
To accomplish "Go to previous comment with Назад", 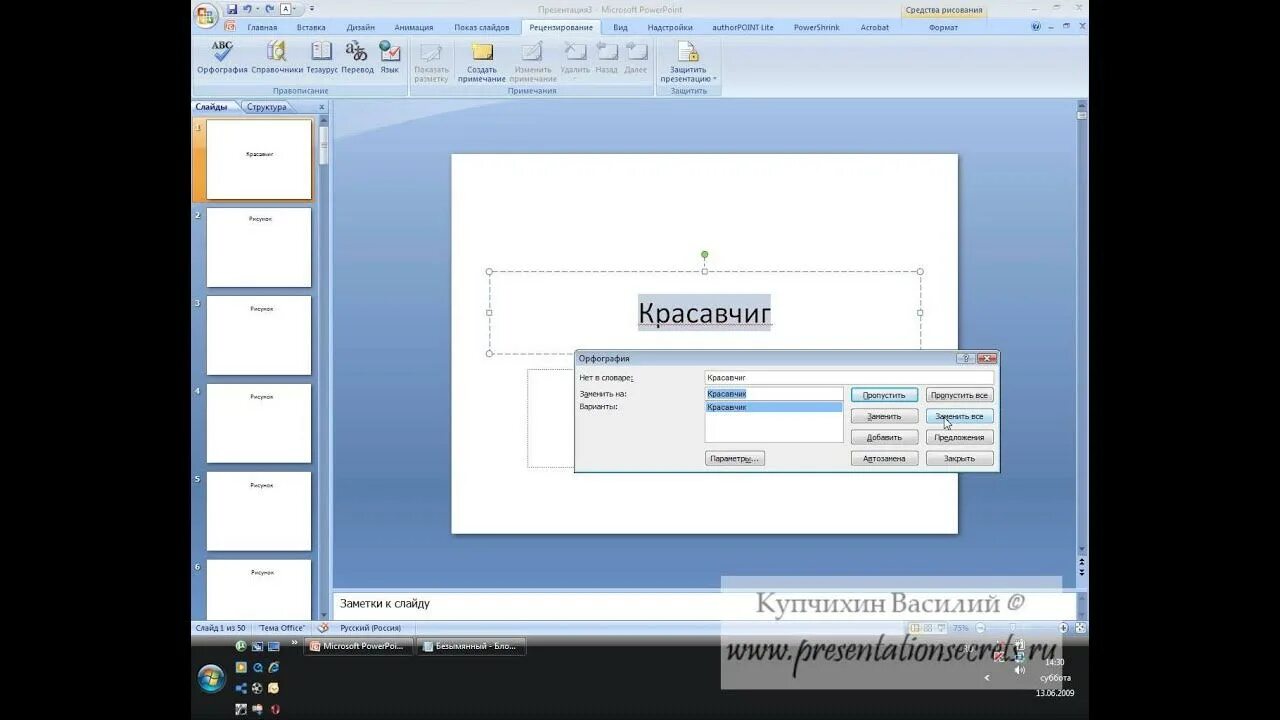I will [606, 58].
